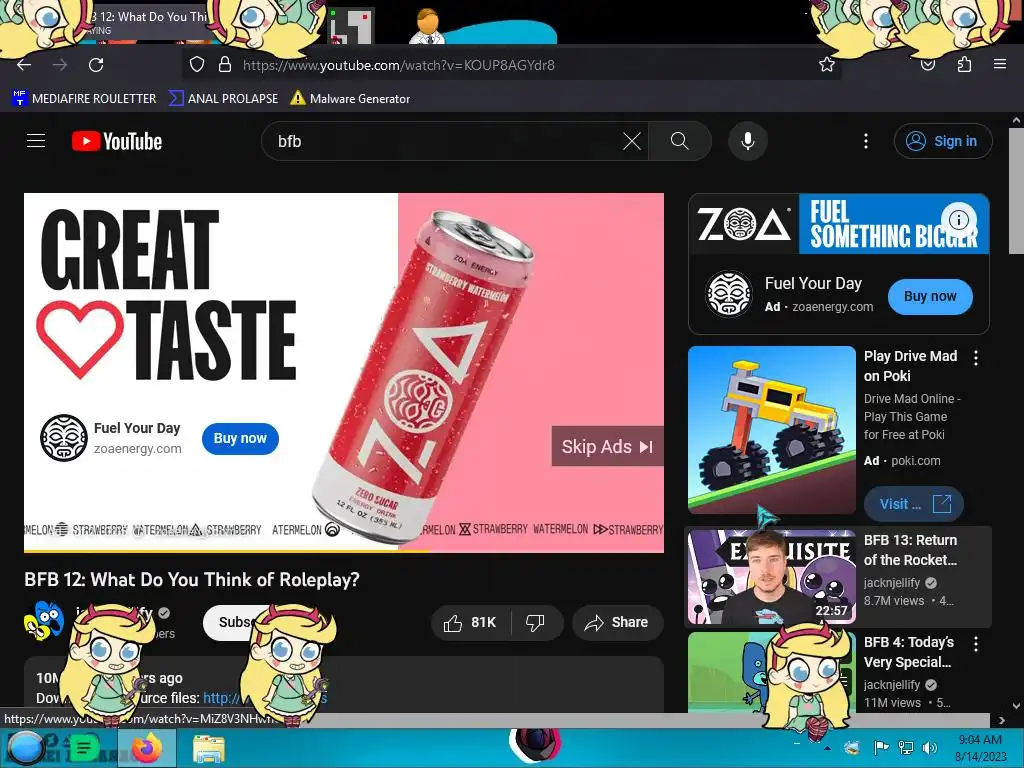Screen dimensions: 1024x768
Task: Like the video with thumbs up
Action: (x=471, y=623)
